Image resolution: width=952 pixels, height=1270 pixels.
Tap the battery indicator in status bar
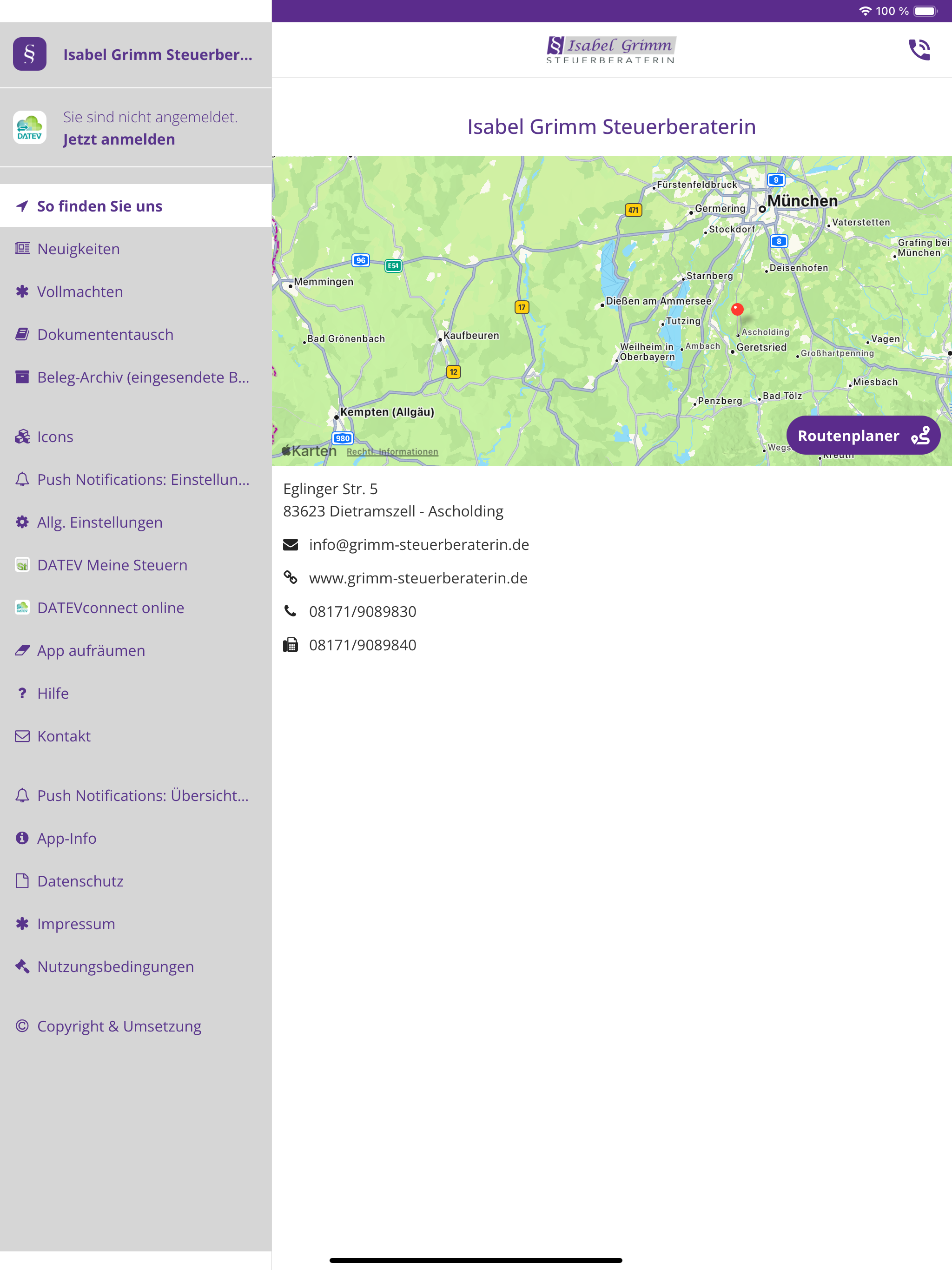coord(926,11)
